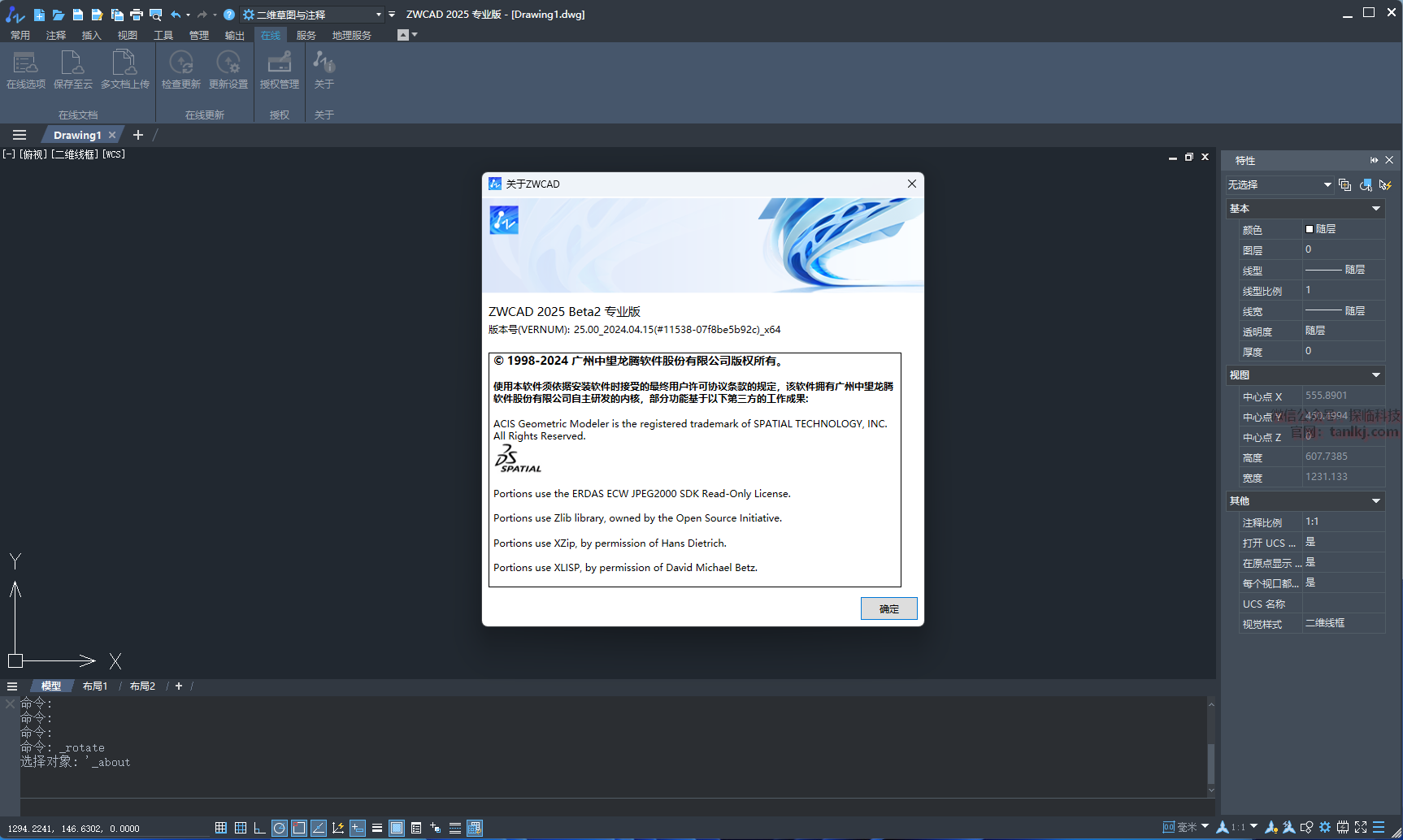The height and width of the screenshot is (840, 1403).
Task: Collapse the 视图 properties section
Action: point(1376,375)
